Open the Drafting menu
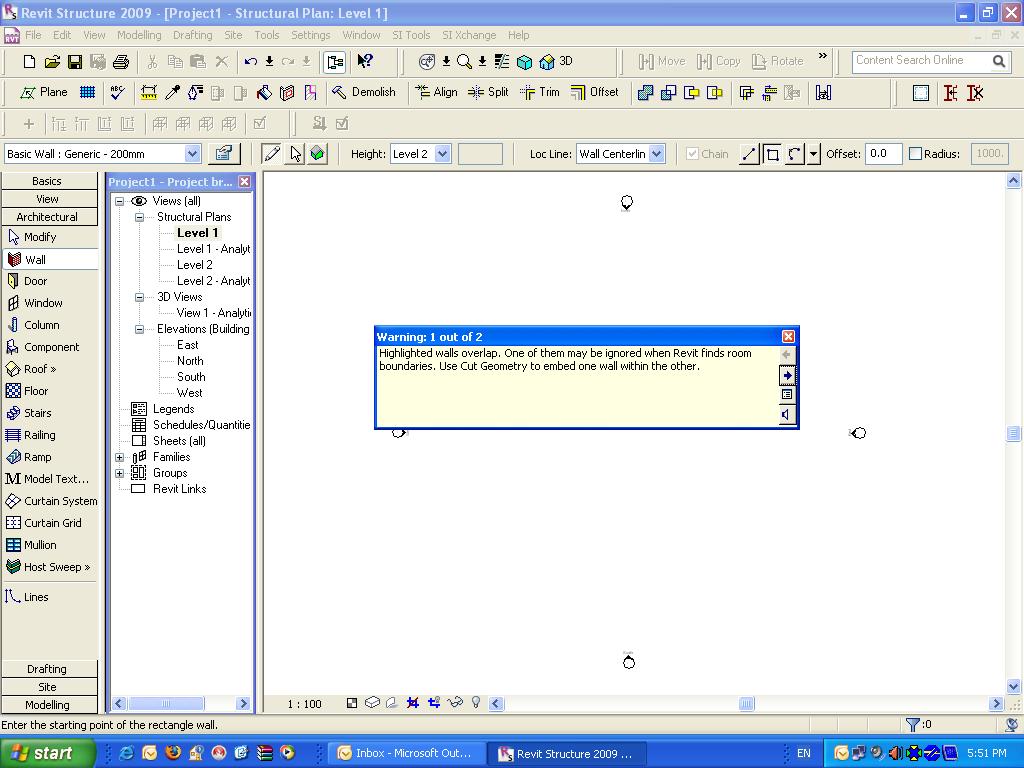The width and height of the screenshot is (1024, 768). coord(192,35)
